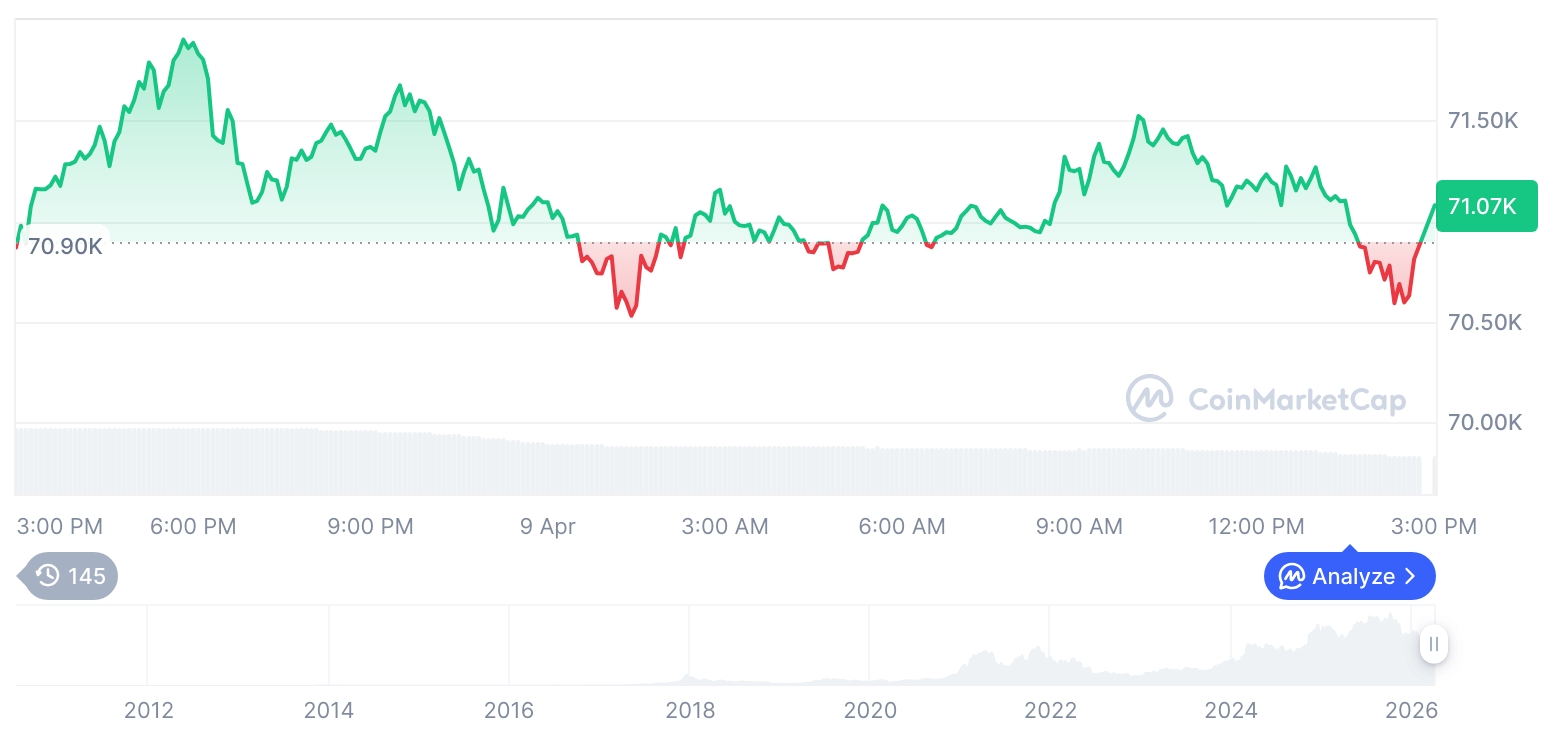
Task: Click the CoinMarketCap icon inside Analyze button
Action: coord(1292,576)
